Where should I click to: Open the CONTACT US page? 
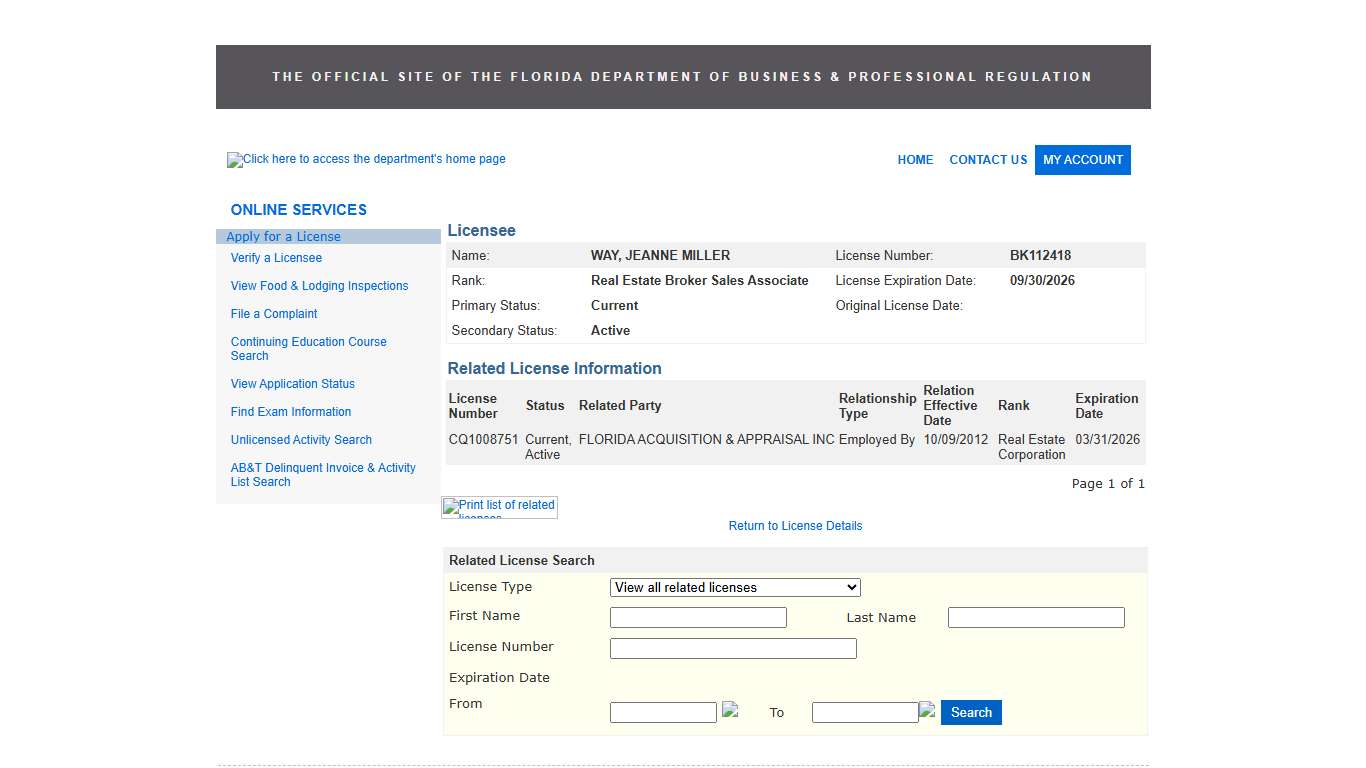click(988, 160)
